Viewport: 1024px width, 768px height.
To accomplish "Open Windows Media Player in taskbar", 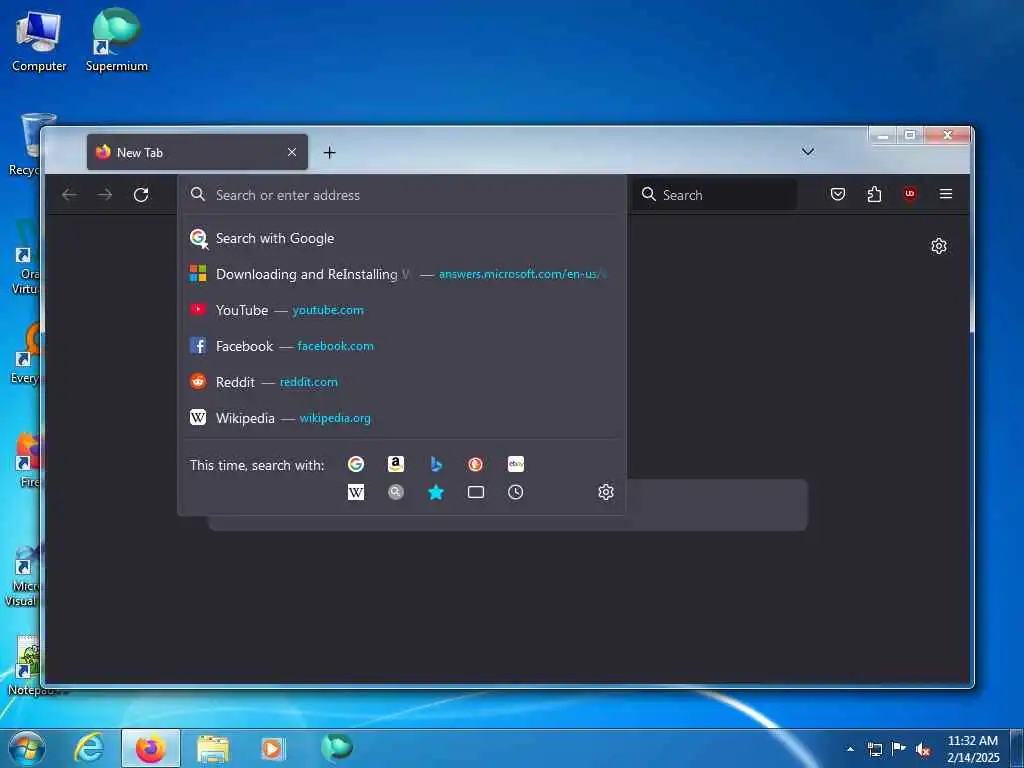I will [x=273, y=748].
